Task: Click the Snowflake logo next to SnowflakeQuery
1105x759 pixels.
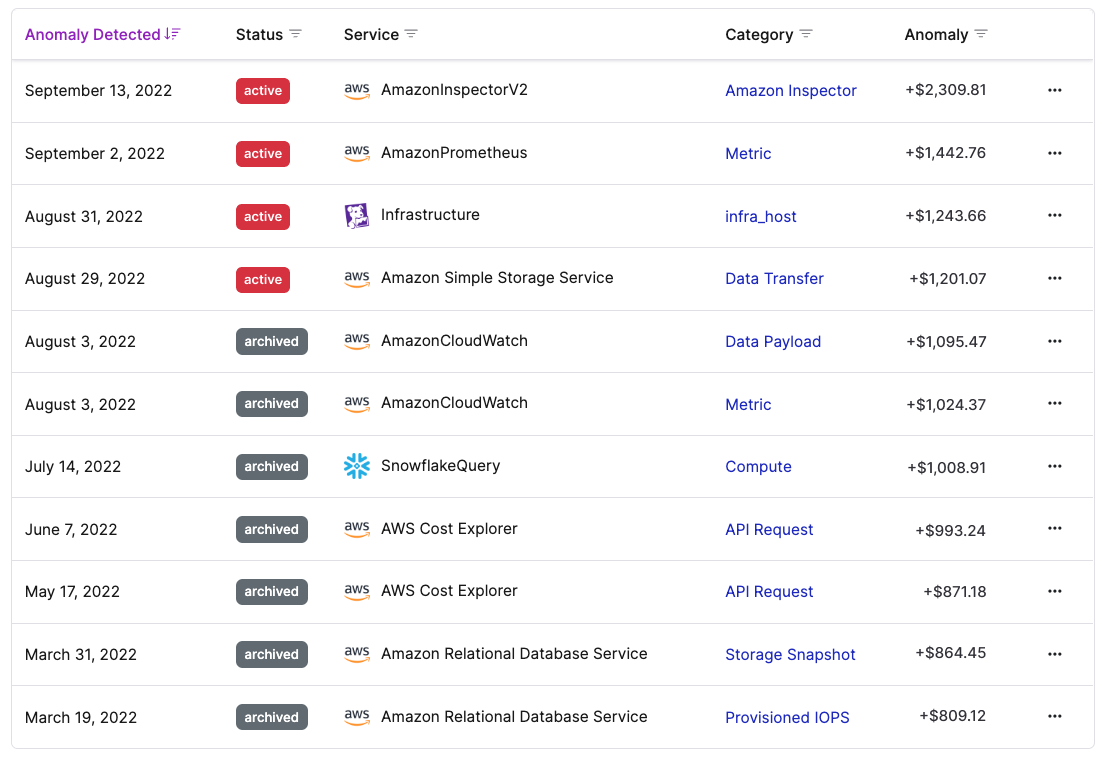Action: coord(357,467)
